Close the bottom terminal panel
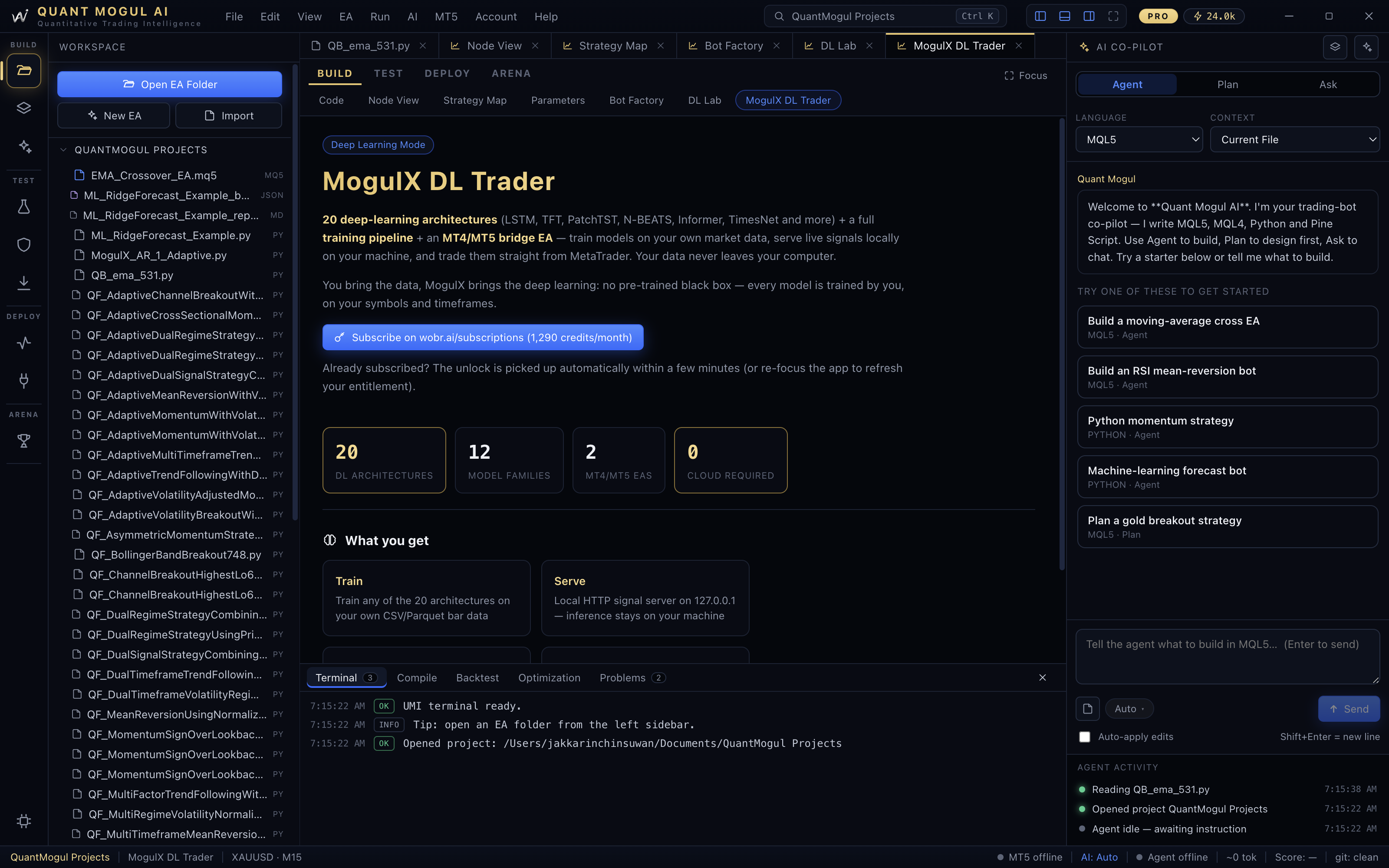 [1042, 678]
